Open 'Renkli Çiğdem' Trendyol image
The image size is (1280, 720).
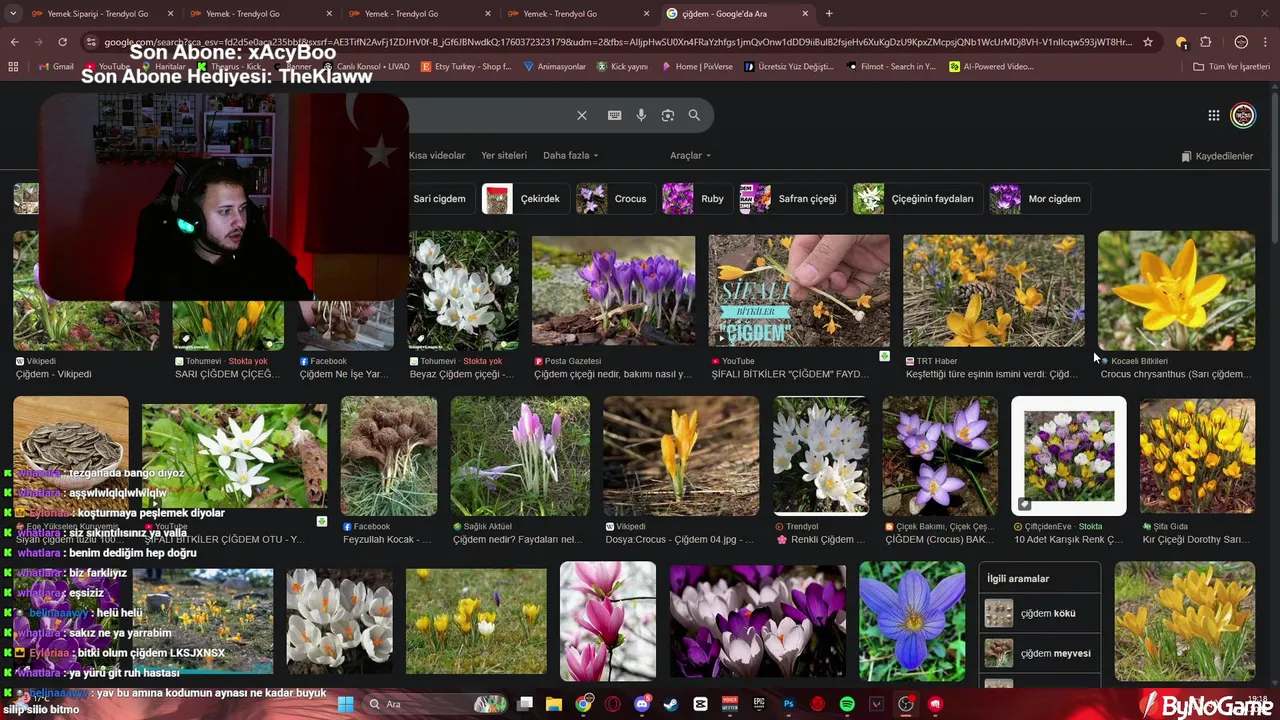point(820,456)
